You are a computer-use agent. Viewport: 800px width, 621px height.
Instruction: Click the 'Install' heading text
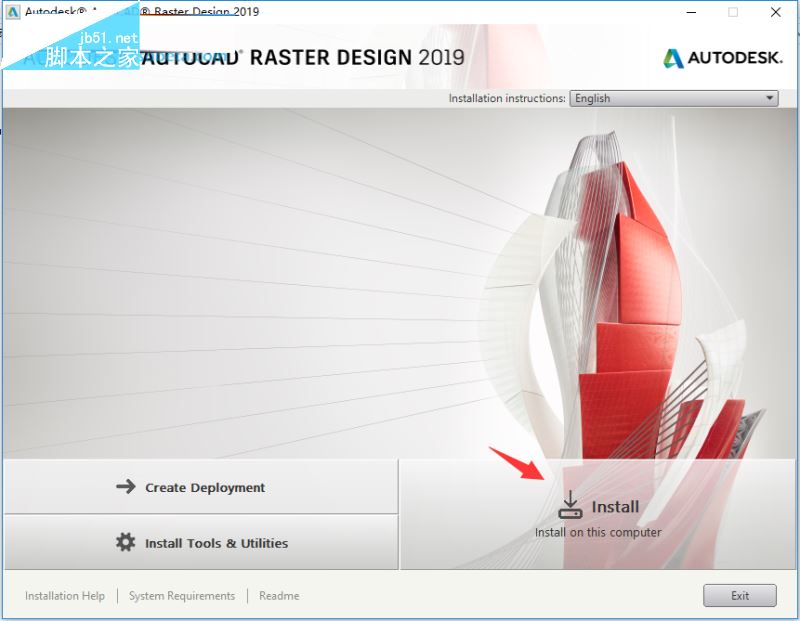coord(615,507)
